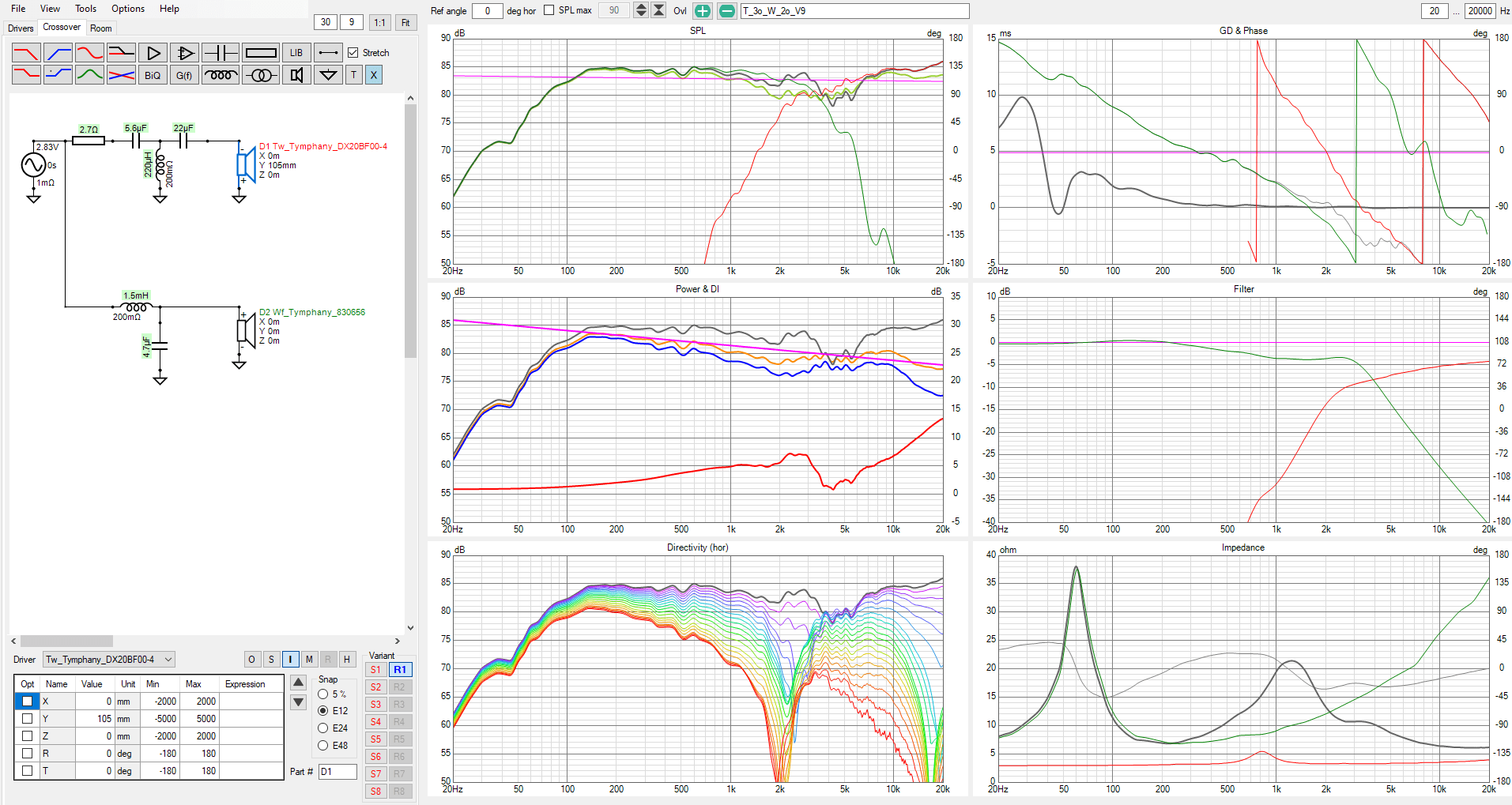
Task: Check the Opt box for row X
Action: (28, 702)
